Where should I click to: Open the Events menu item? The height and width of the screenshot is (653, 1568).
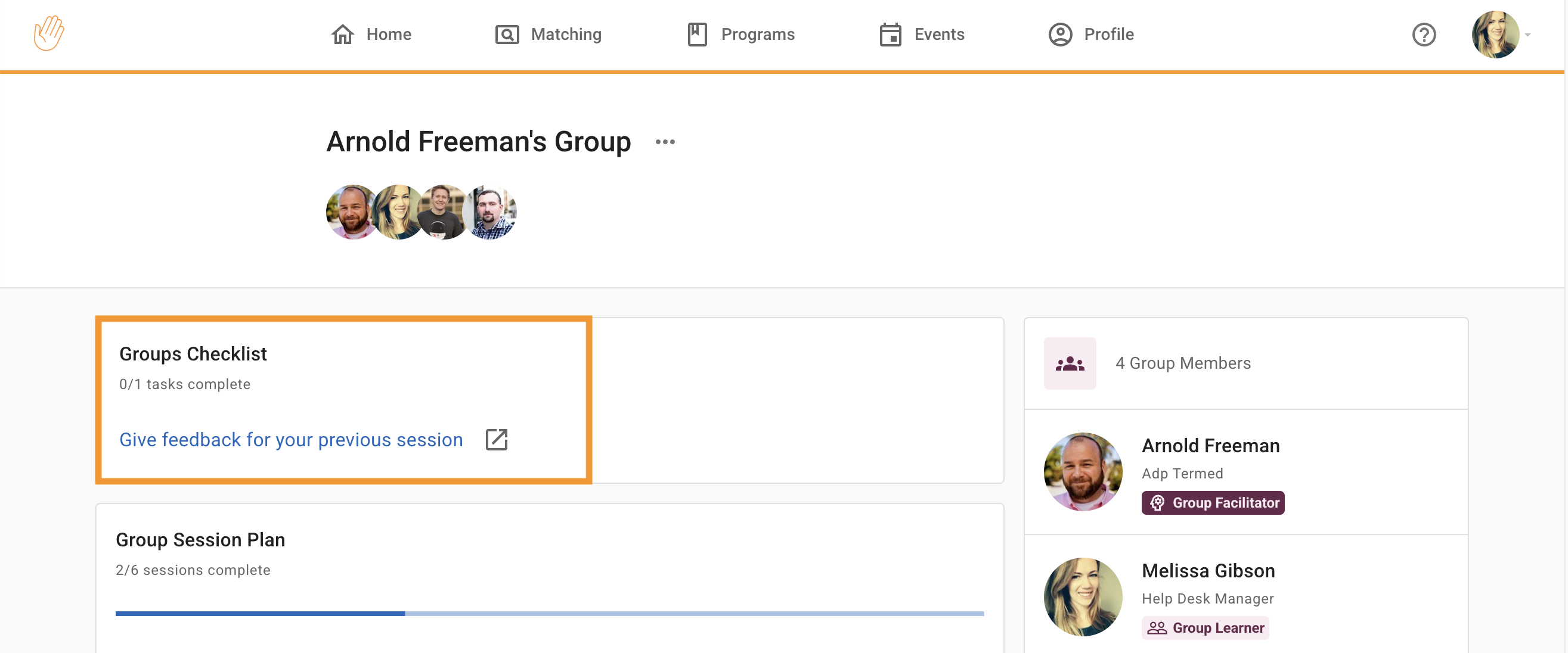(938, 35)
